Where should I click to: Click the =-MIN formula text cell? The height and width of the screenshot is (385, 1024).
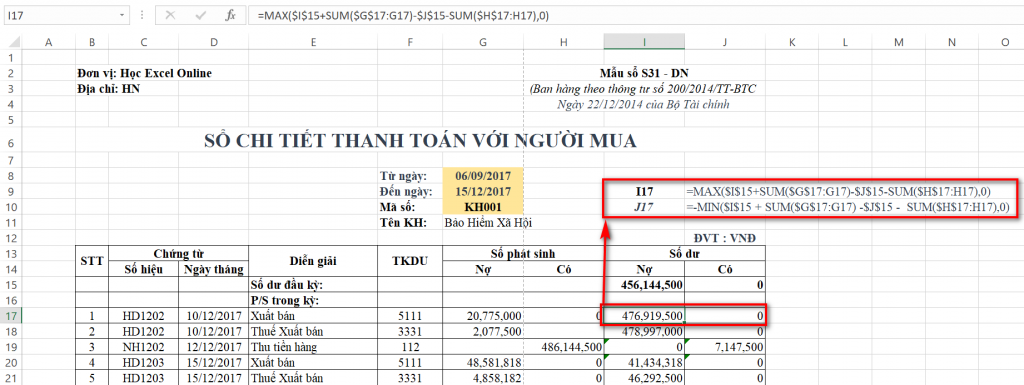pyautogui.click(x=848, y=208)
